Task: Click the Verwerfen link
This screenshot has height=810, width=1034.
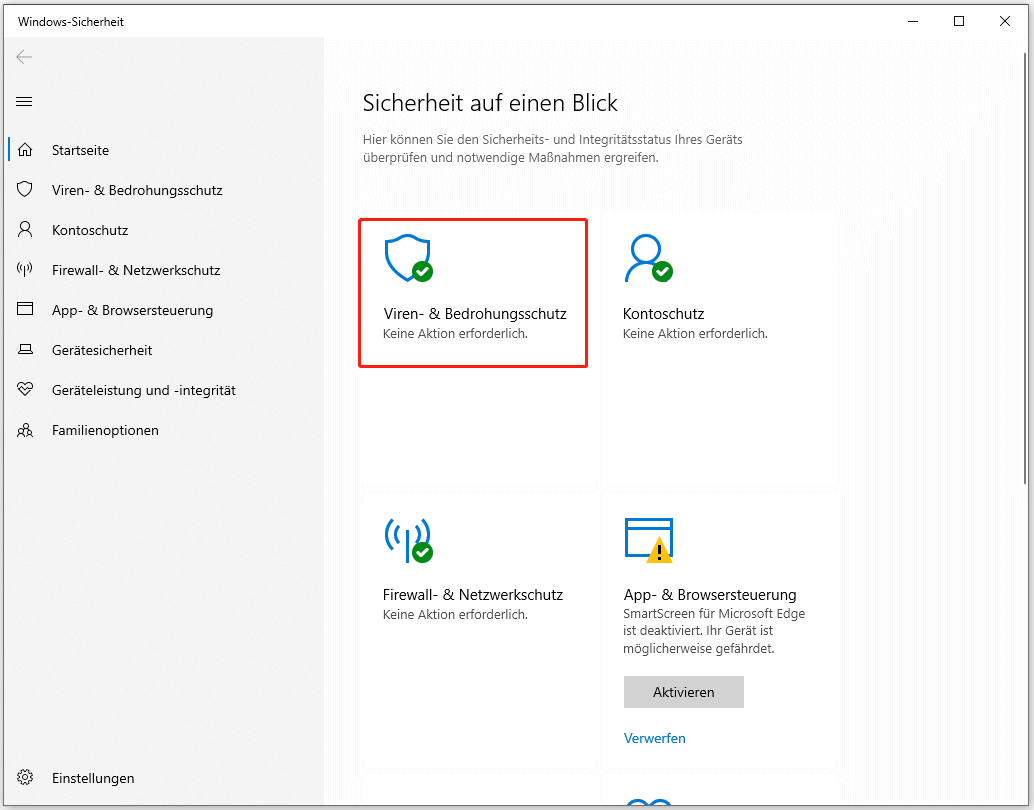Action: tap(654, 738)
